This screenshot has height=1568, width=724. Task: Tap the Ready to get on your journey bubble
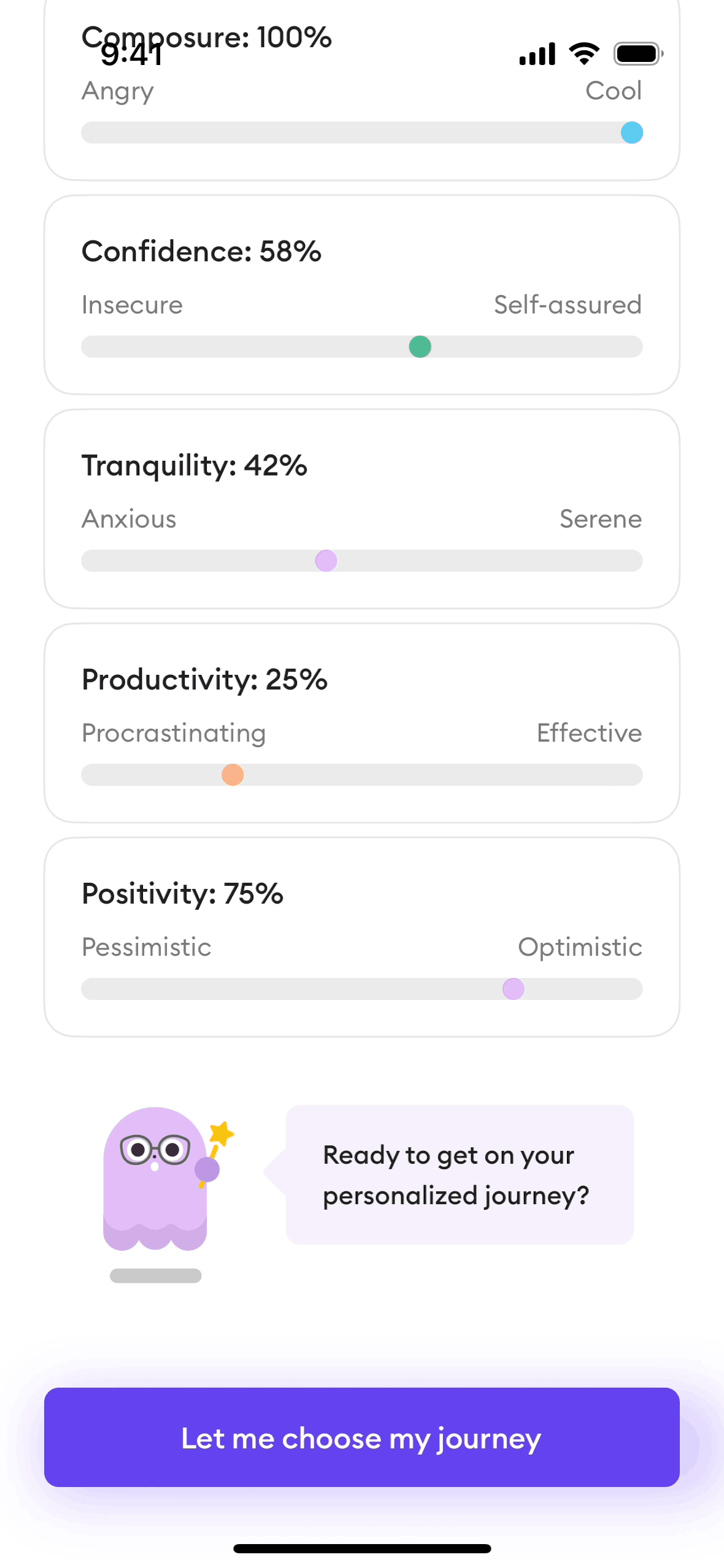459,1175
